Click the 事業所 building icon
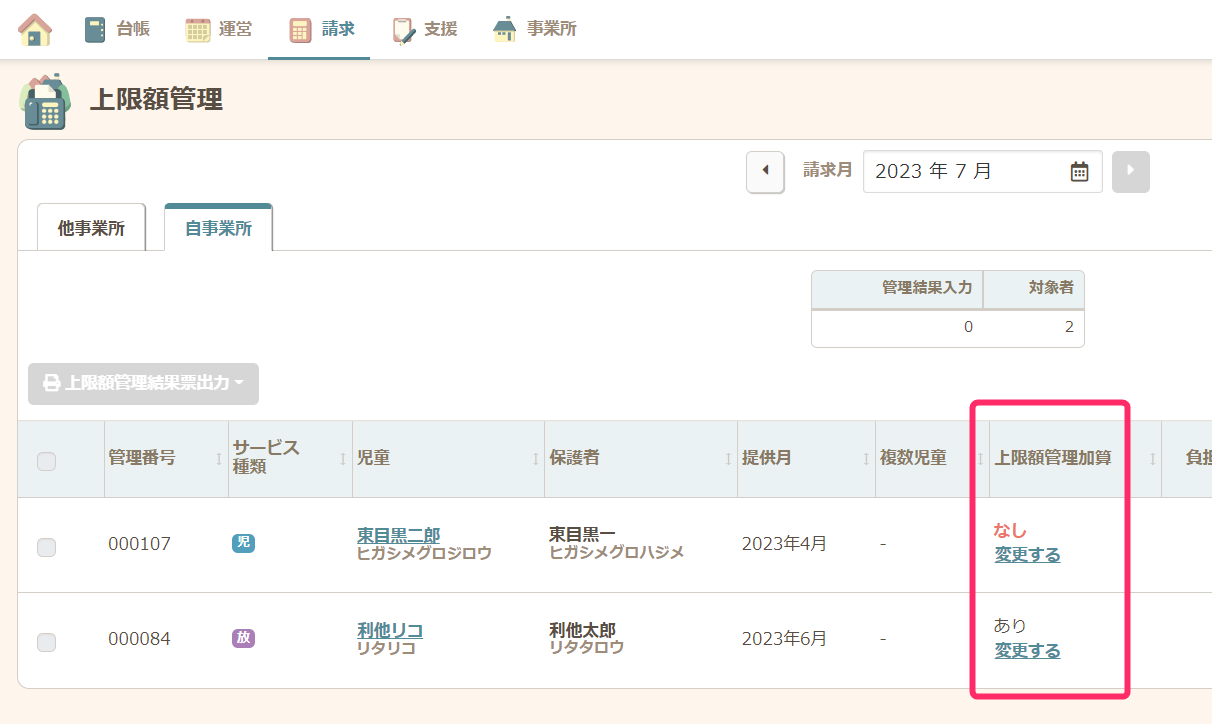 505,30
